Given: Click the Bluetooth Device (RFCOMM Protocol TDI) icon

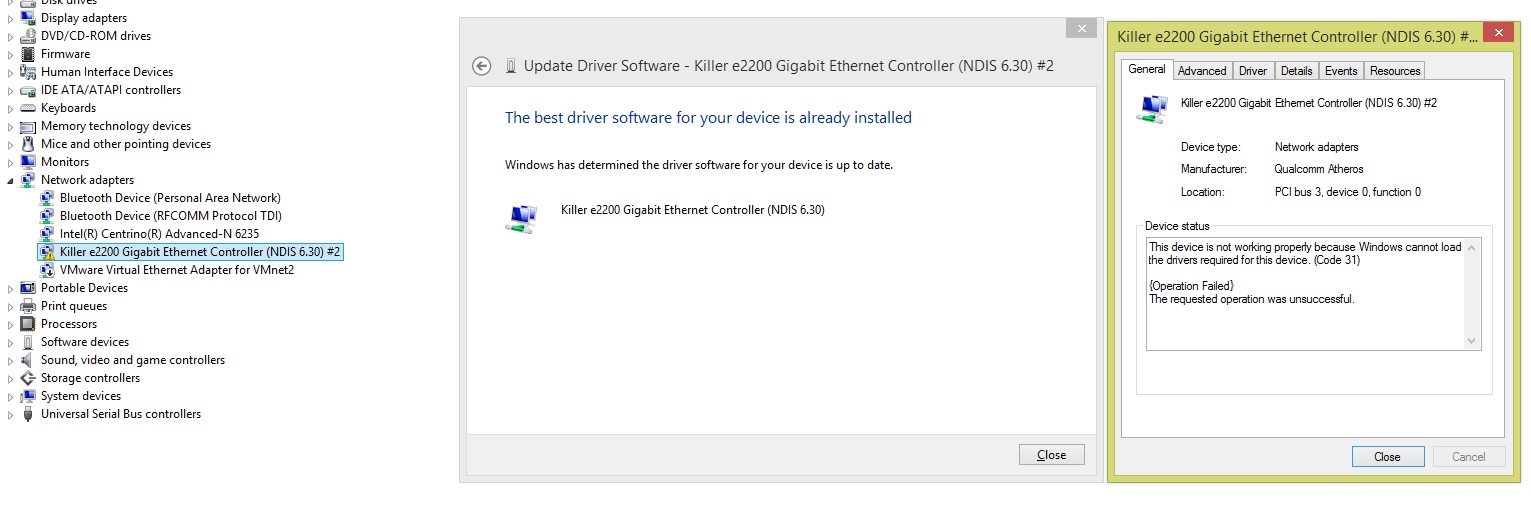Looking at the screenshot, I should [x=47, y=216].
